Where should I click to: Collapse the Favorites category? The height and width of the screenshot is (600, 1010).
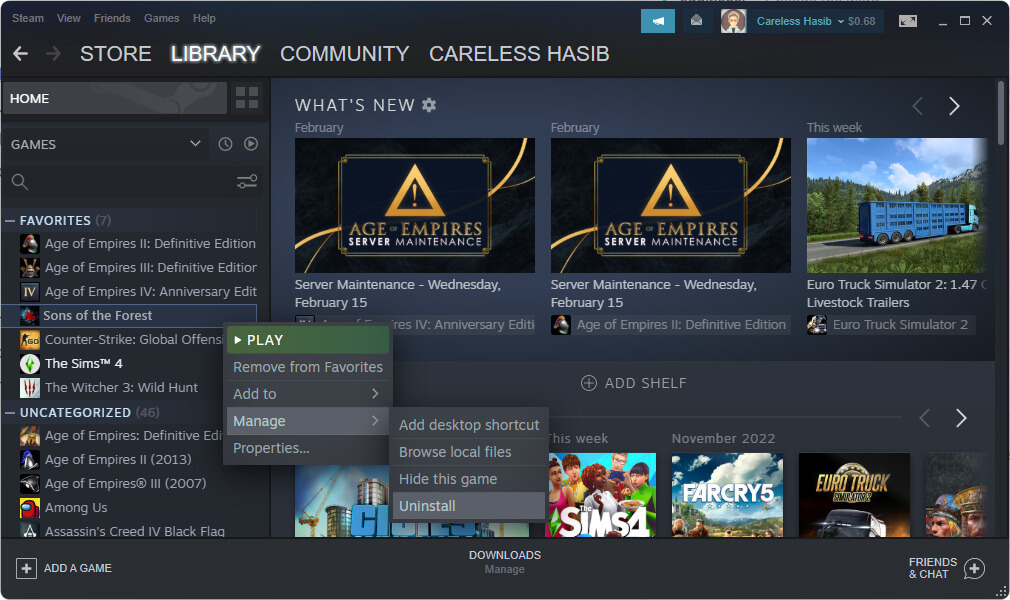tap(10, 220)
